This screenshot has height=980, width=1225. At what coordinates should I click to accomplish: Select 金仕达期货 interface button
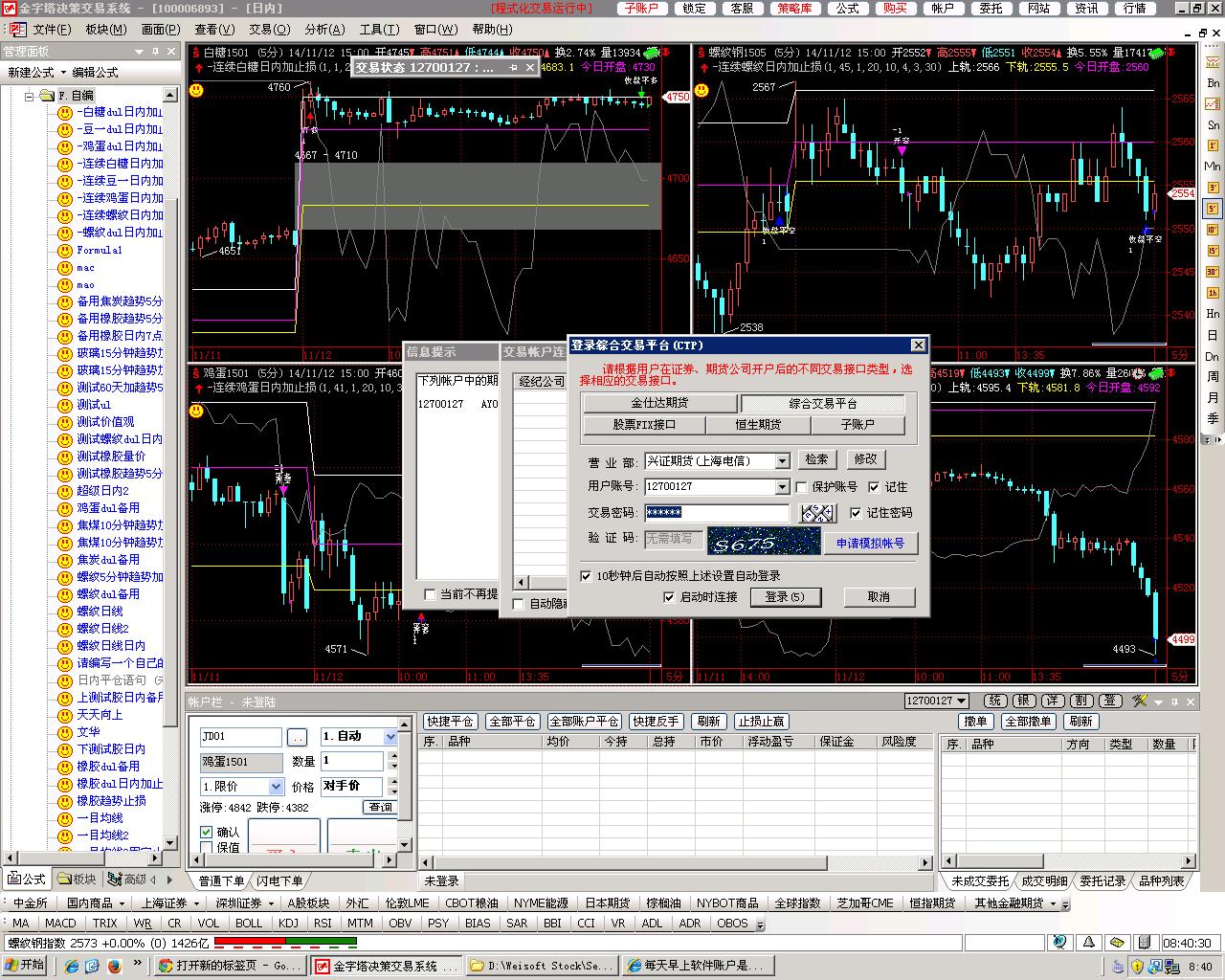(x=659, y=404)
